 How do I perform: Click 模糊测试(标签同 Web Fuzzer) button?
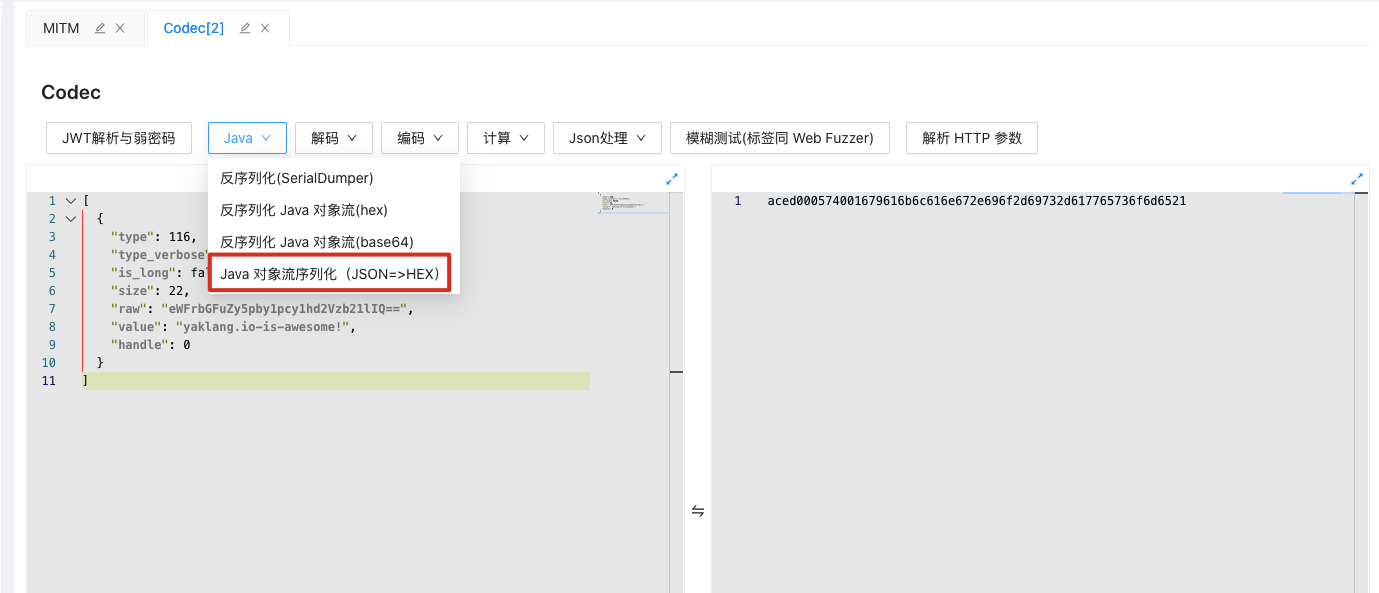tap(780, 138)
